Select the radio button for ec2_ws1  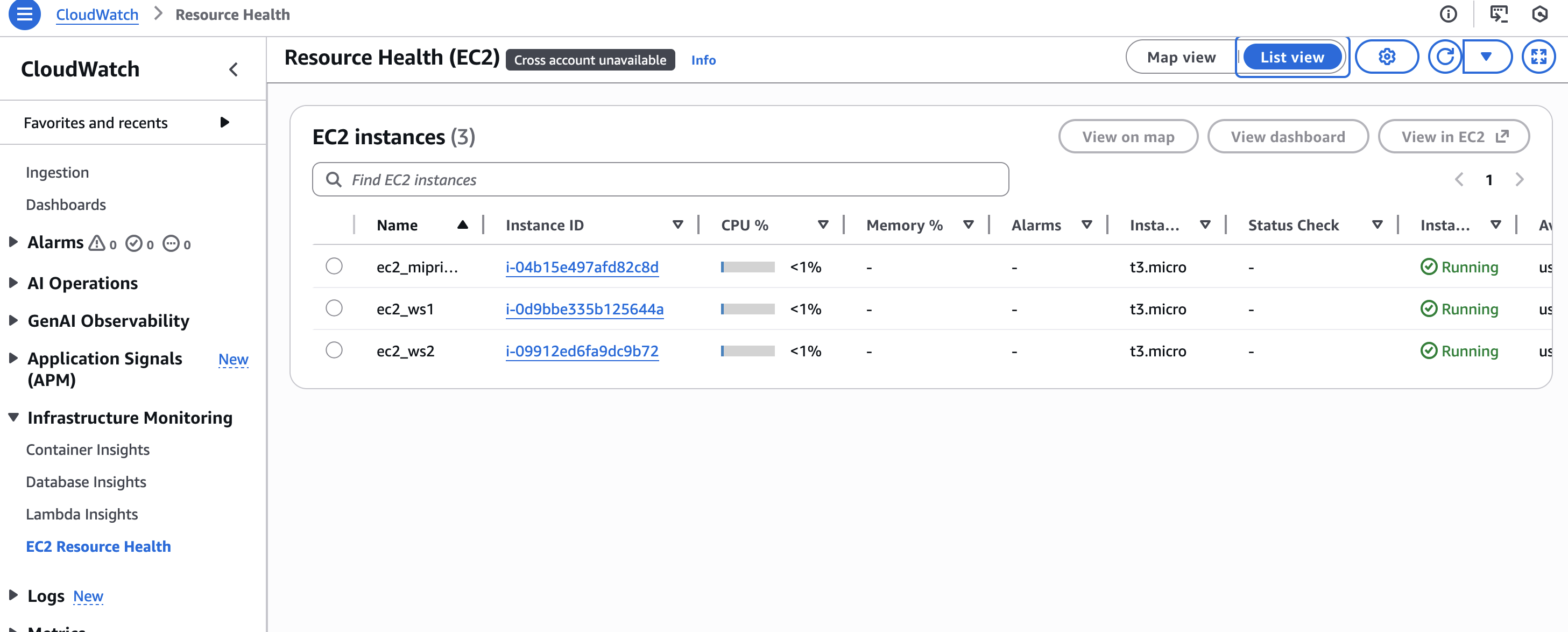click(334, 308)
